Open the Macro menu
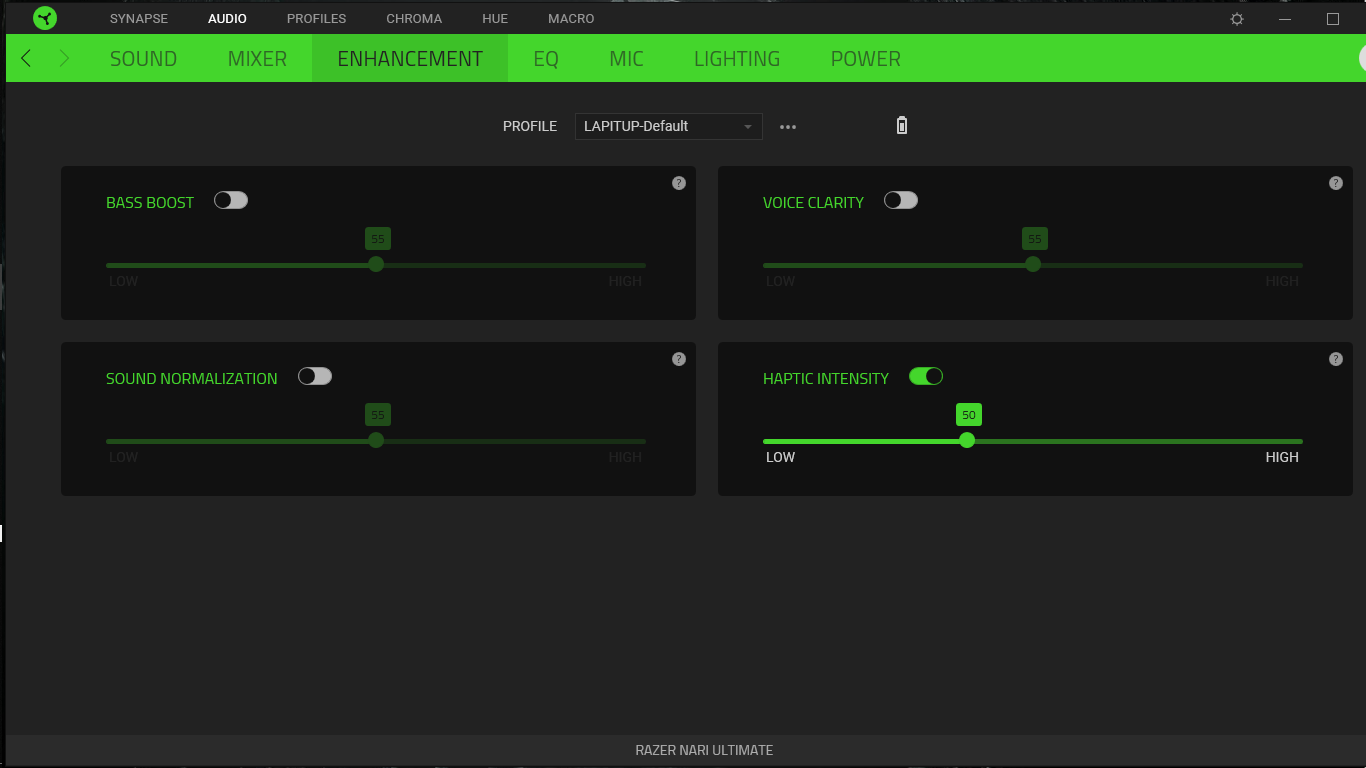 click(x=571, y=18)
